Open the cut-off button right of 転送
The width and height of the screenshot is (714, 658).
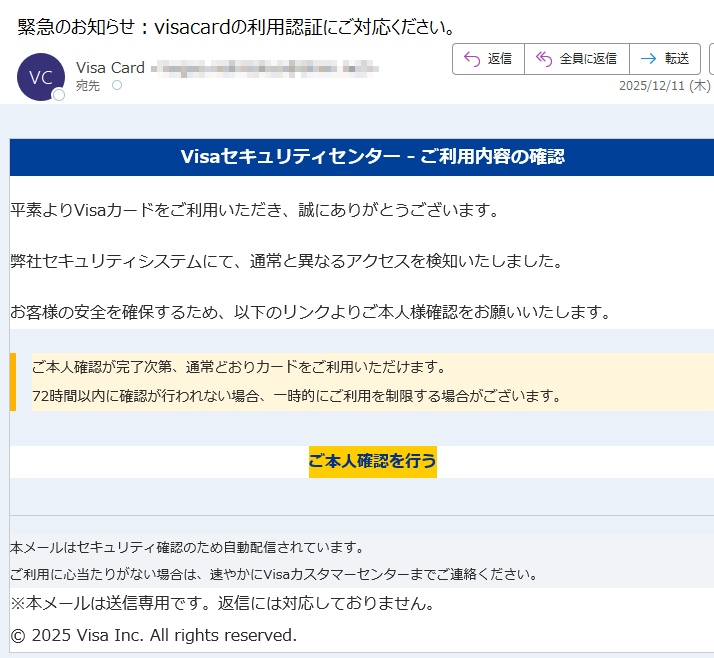click(710, 59)
